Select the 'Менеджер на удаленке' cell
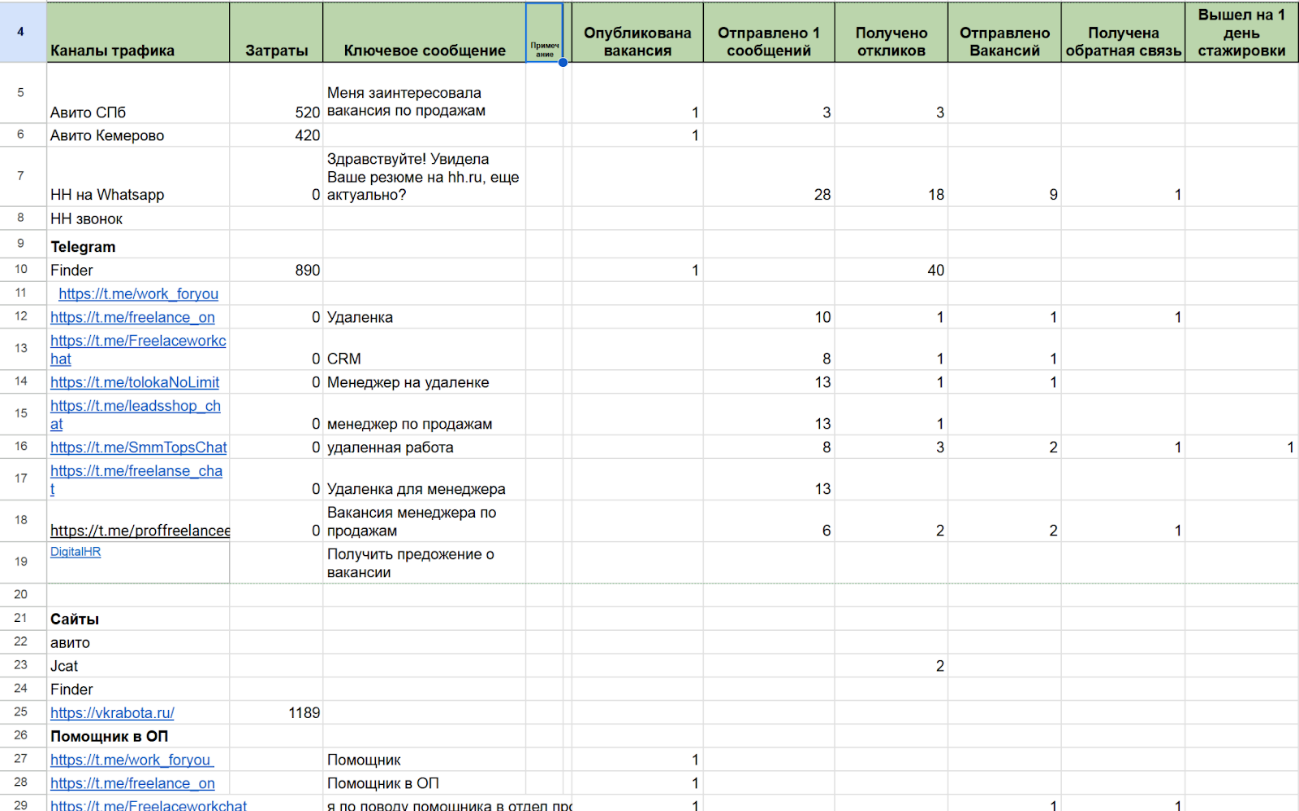Image resolution: width=1299 pixels, height=811 pixels. click(x=424, y=382)
